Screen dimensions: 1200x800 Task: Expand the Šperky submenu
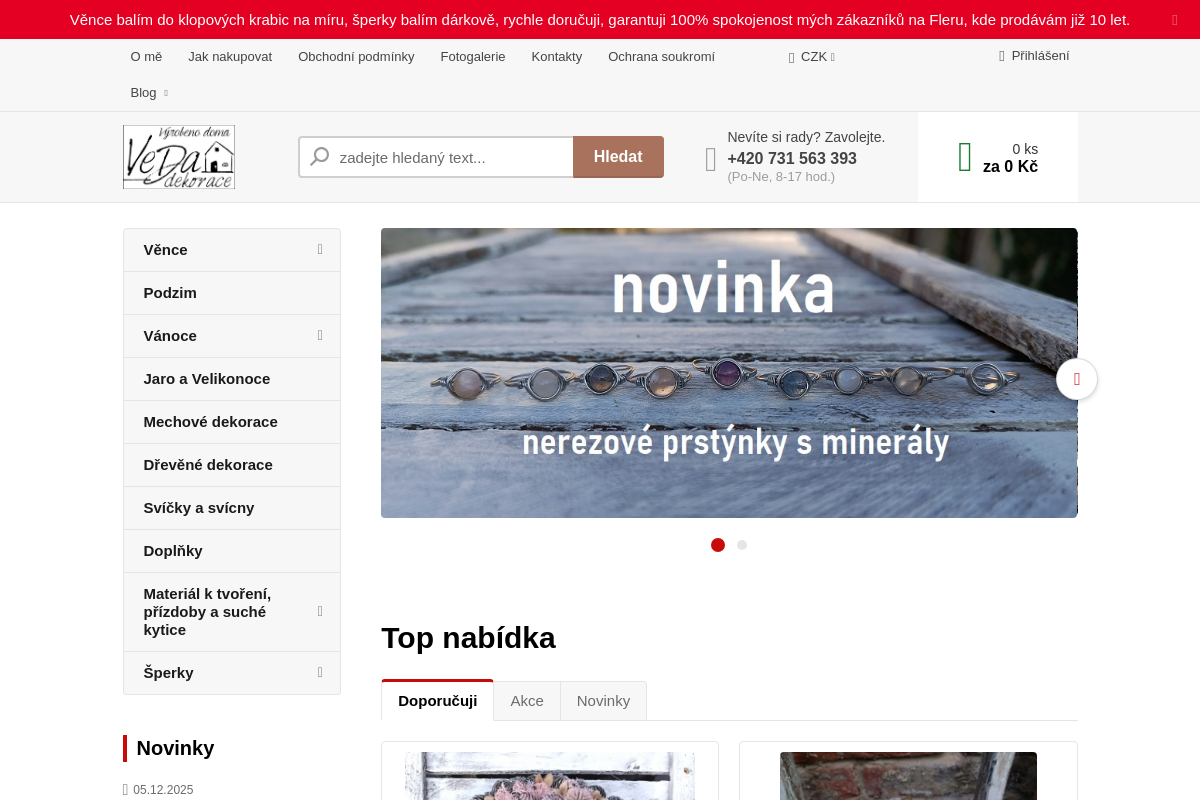pyautogui.click(x=319, y=672)
